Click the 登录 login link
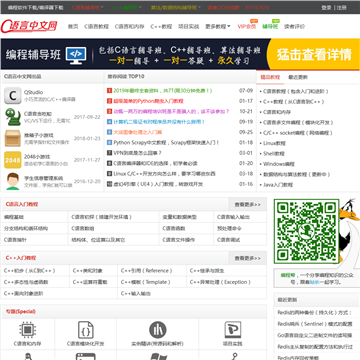The height and width of the screenshot is (360, 360). pos(326,7)
